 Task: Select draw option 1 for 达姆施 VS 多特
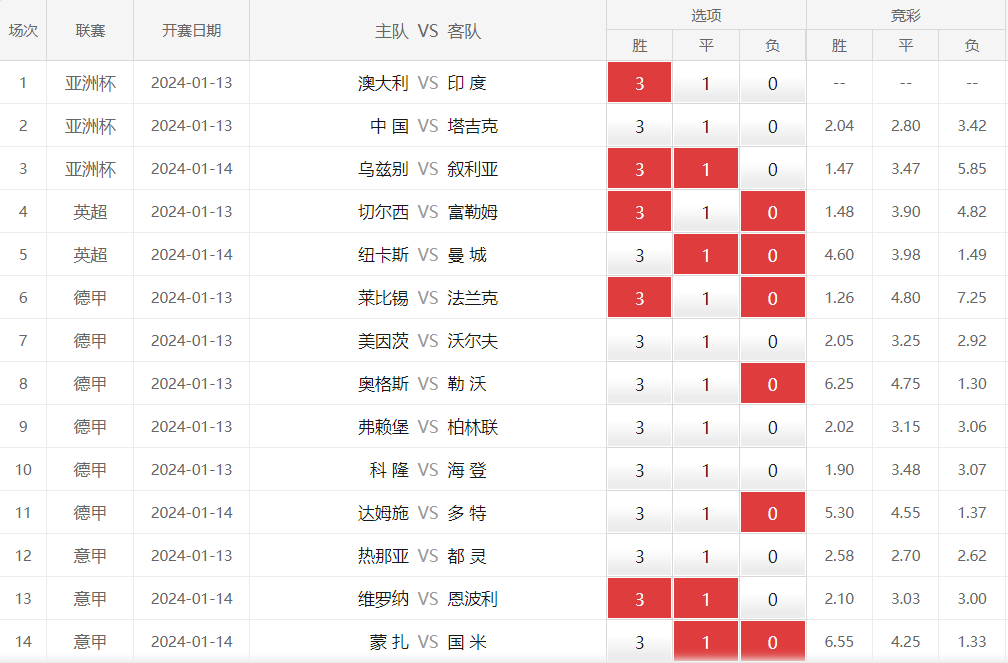[x=706, y=513]
